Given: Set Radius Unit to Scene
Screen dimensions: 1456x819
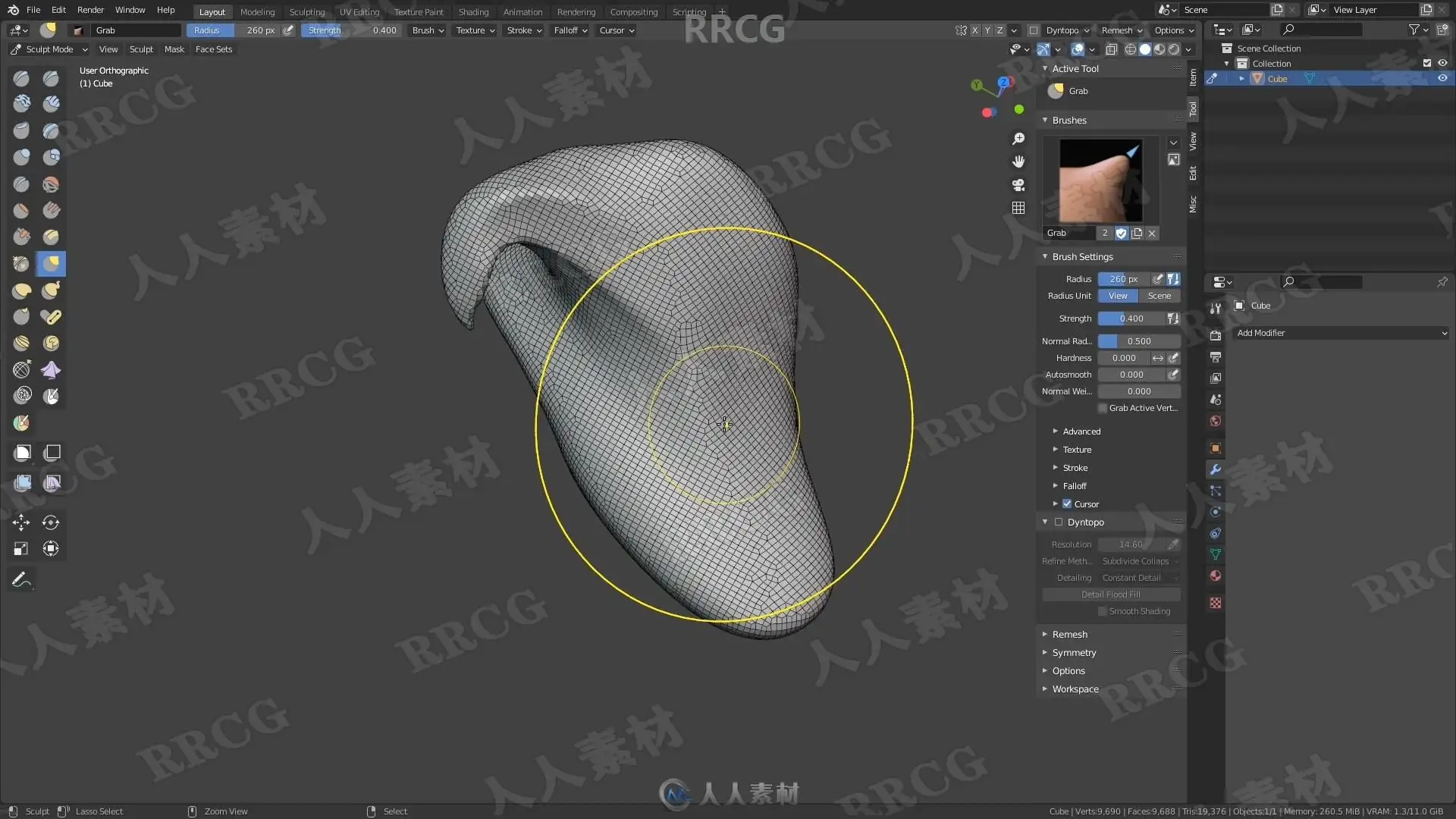Looking at the screenshot, I should coord(1159,296).
